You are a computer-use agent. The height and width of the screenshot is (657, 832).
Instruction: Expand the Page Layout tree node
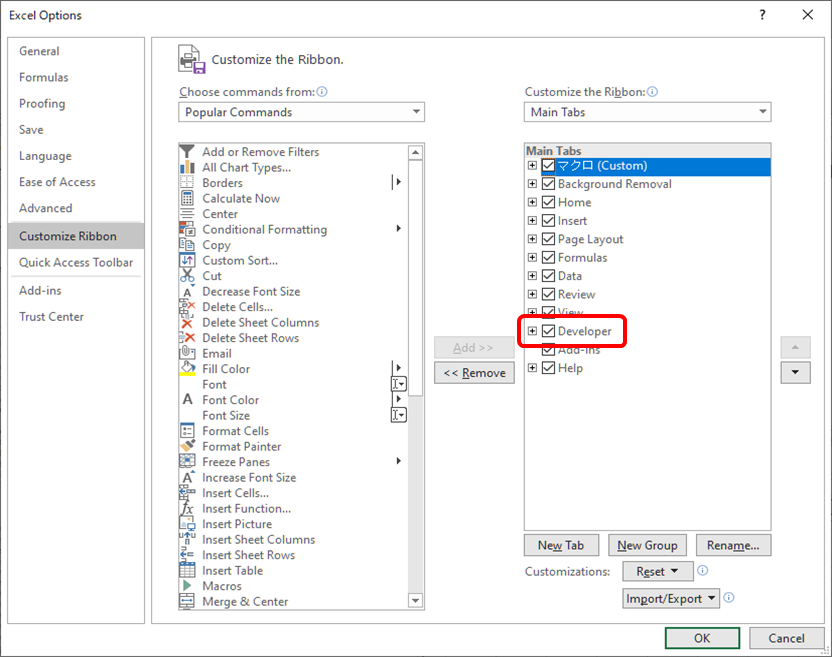click(x=532, y=239)
